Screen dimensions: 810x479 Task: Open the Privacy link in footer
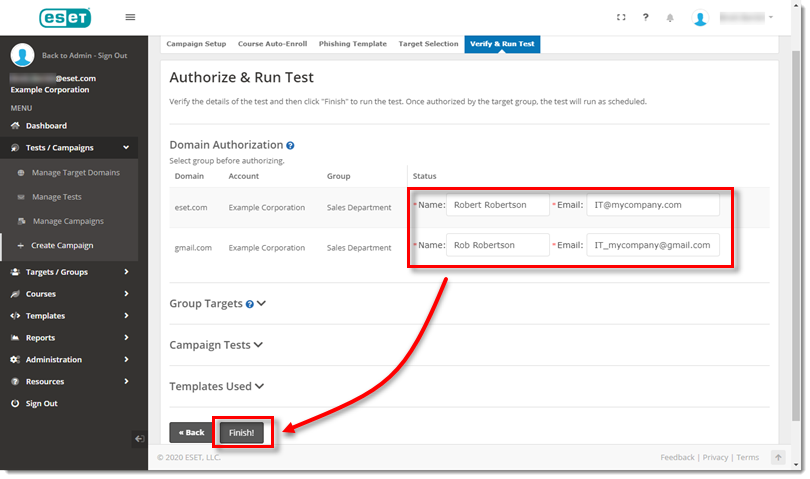point(714,457)
